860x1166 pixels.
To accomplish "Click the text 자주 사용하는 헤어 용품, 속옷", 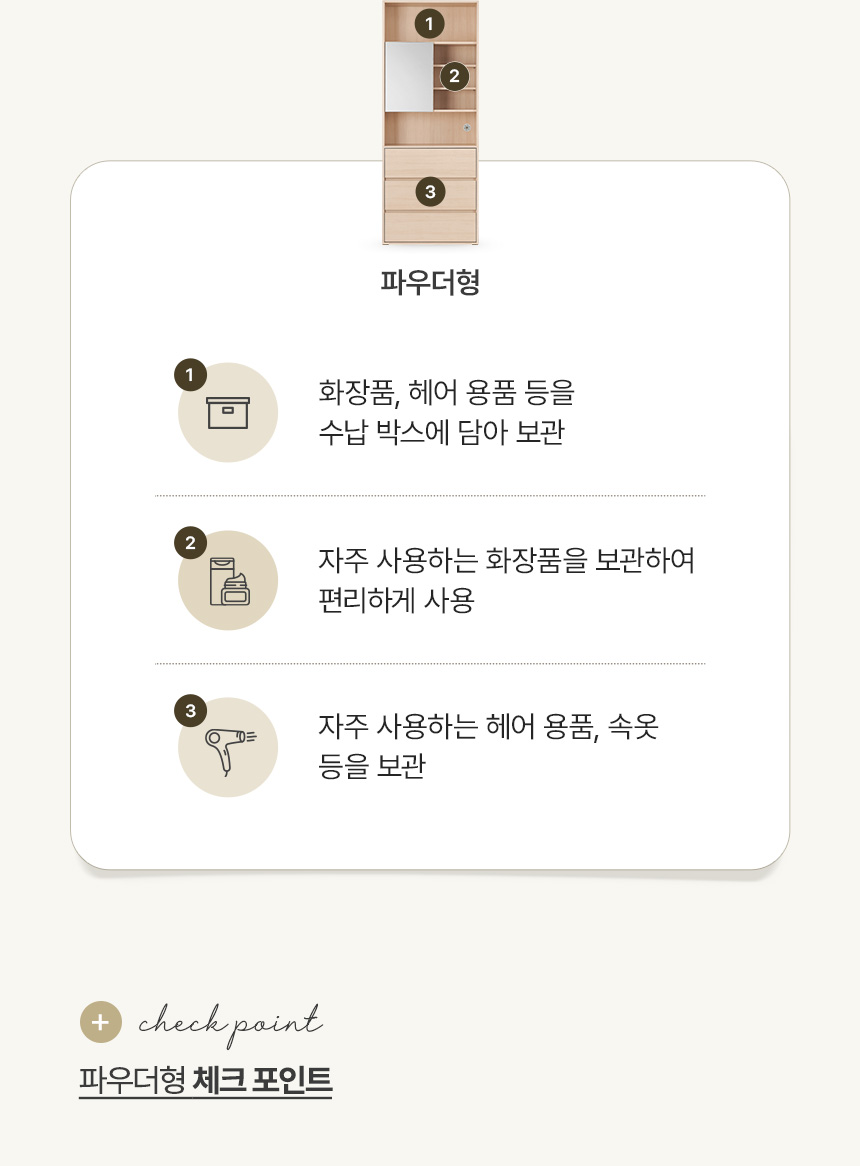I will (488, 727).
